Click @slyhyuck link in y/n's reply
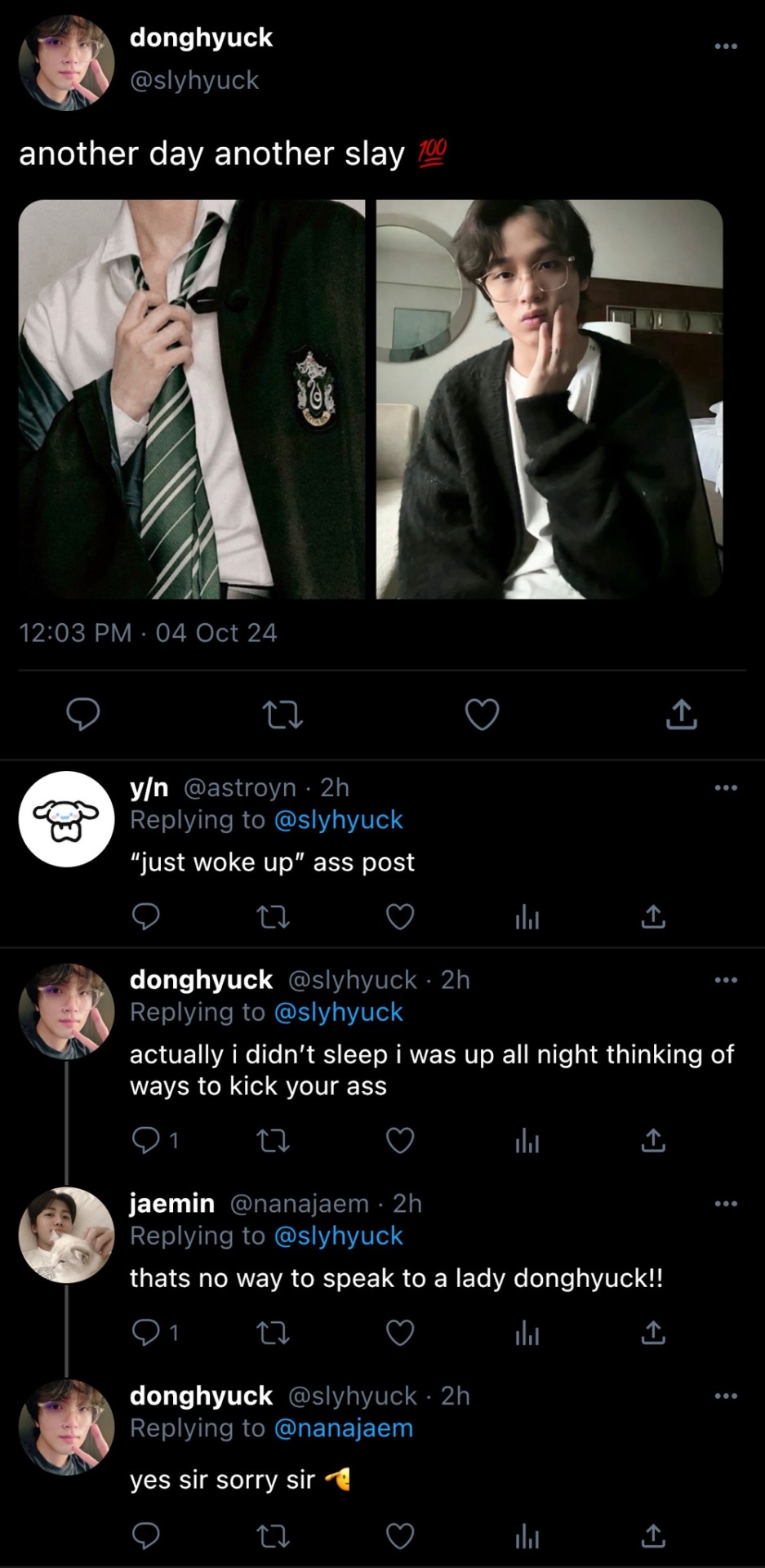Viewport: 765px width, 1568px height. (x=338, y=820)
